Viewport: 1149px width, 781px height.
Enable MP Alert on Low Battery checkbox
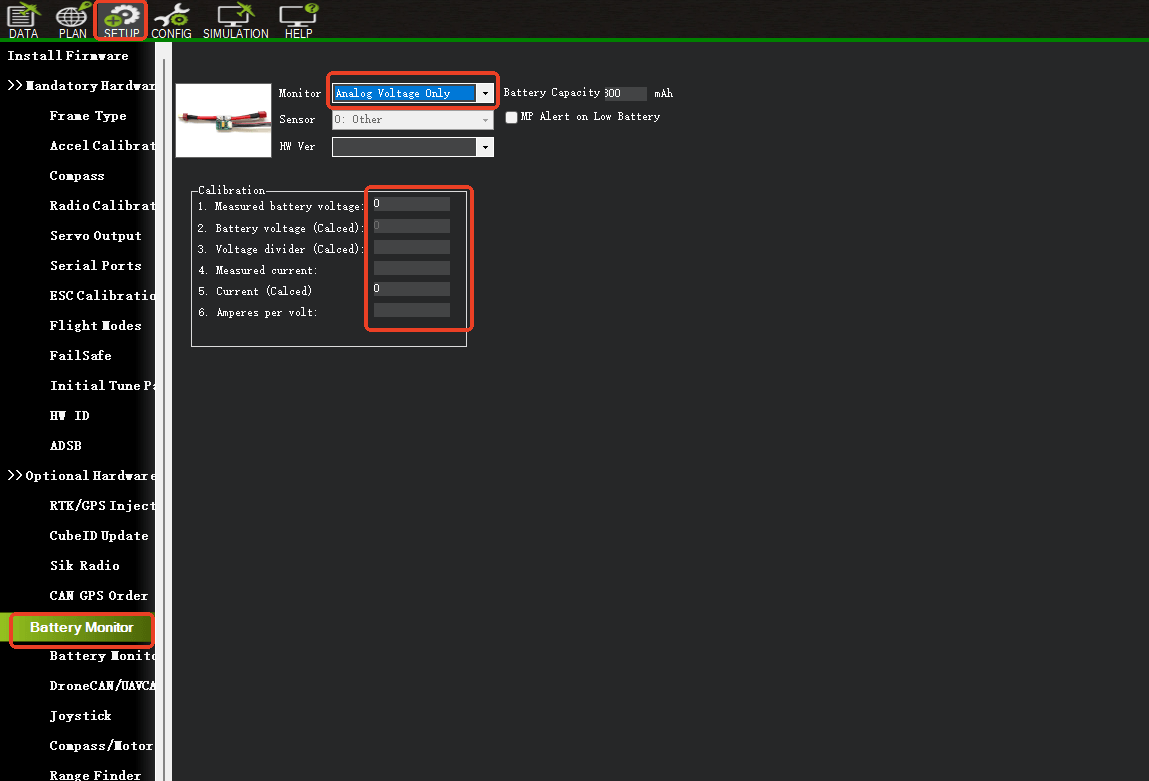pos(512,117)
